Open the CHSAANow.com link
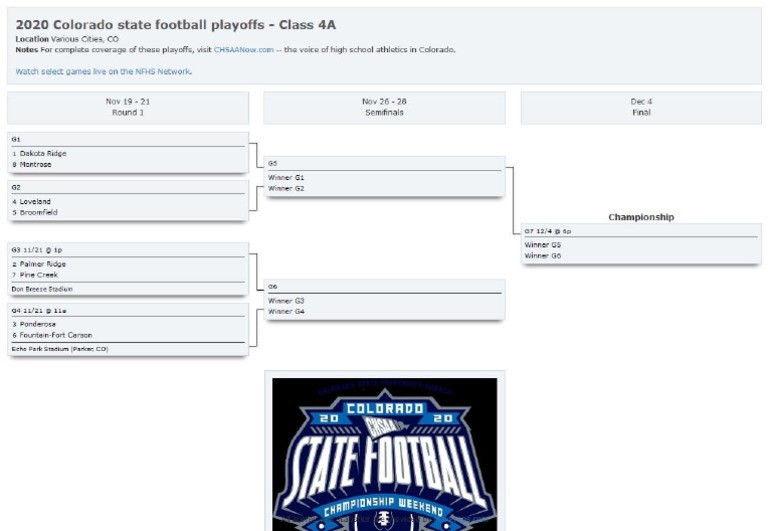The width and height of the screenshot is (768, 531). tap(243, 49)
